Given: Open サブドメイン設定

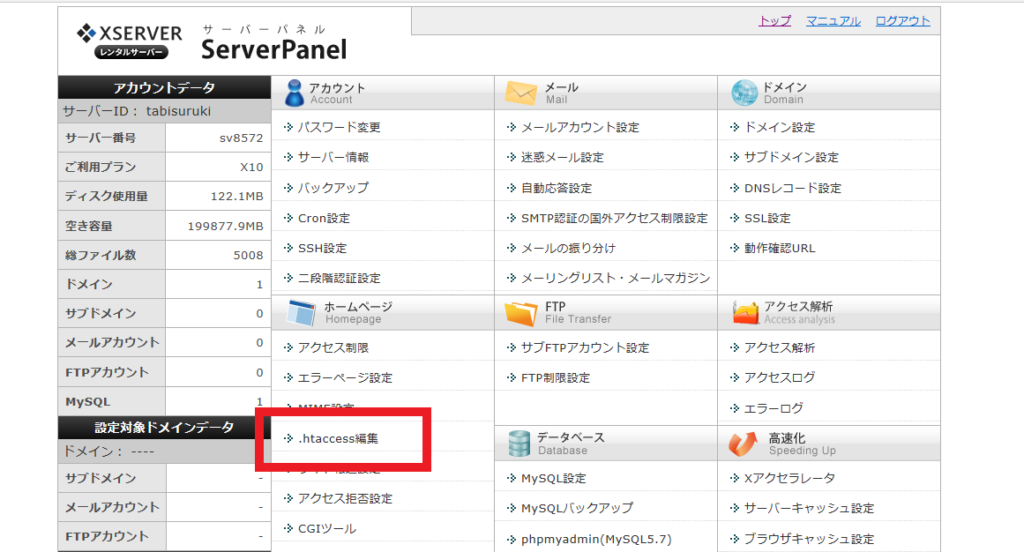Looking at the screenshot, I should click(792, 157).
